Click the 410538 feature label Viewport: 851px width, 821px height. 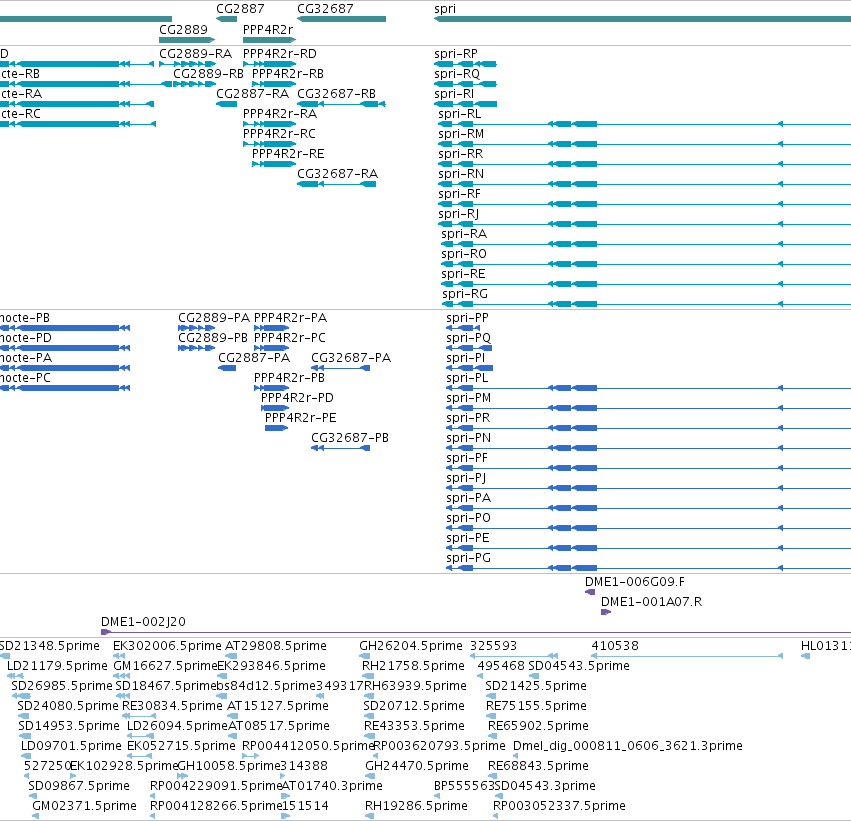615,646
